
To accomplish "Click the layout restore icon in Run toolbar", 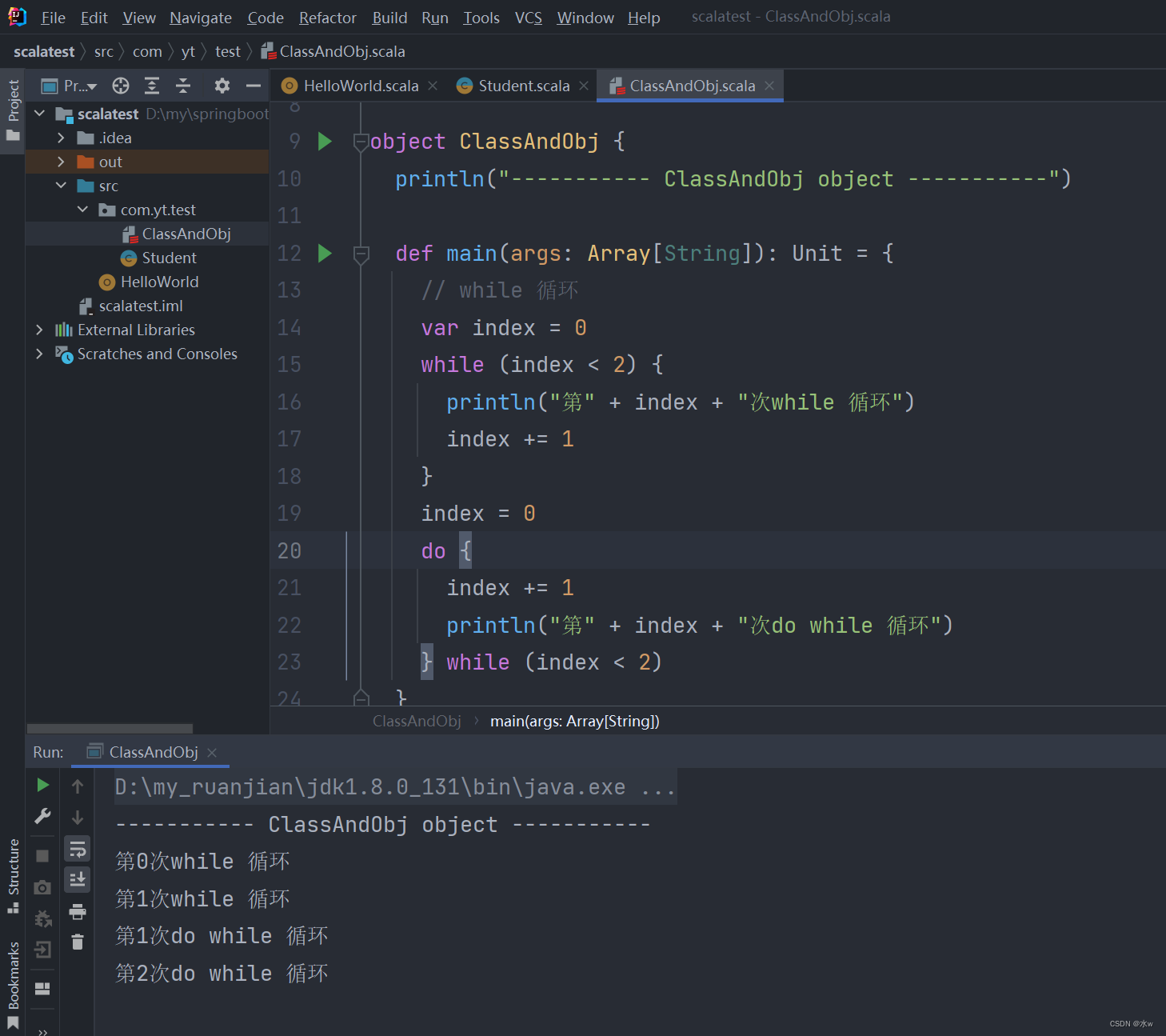I will pos(42,989).
